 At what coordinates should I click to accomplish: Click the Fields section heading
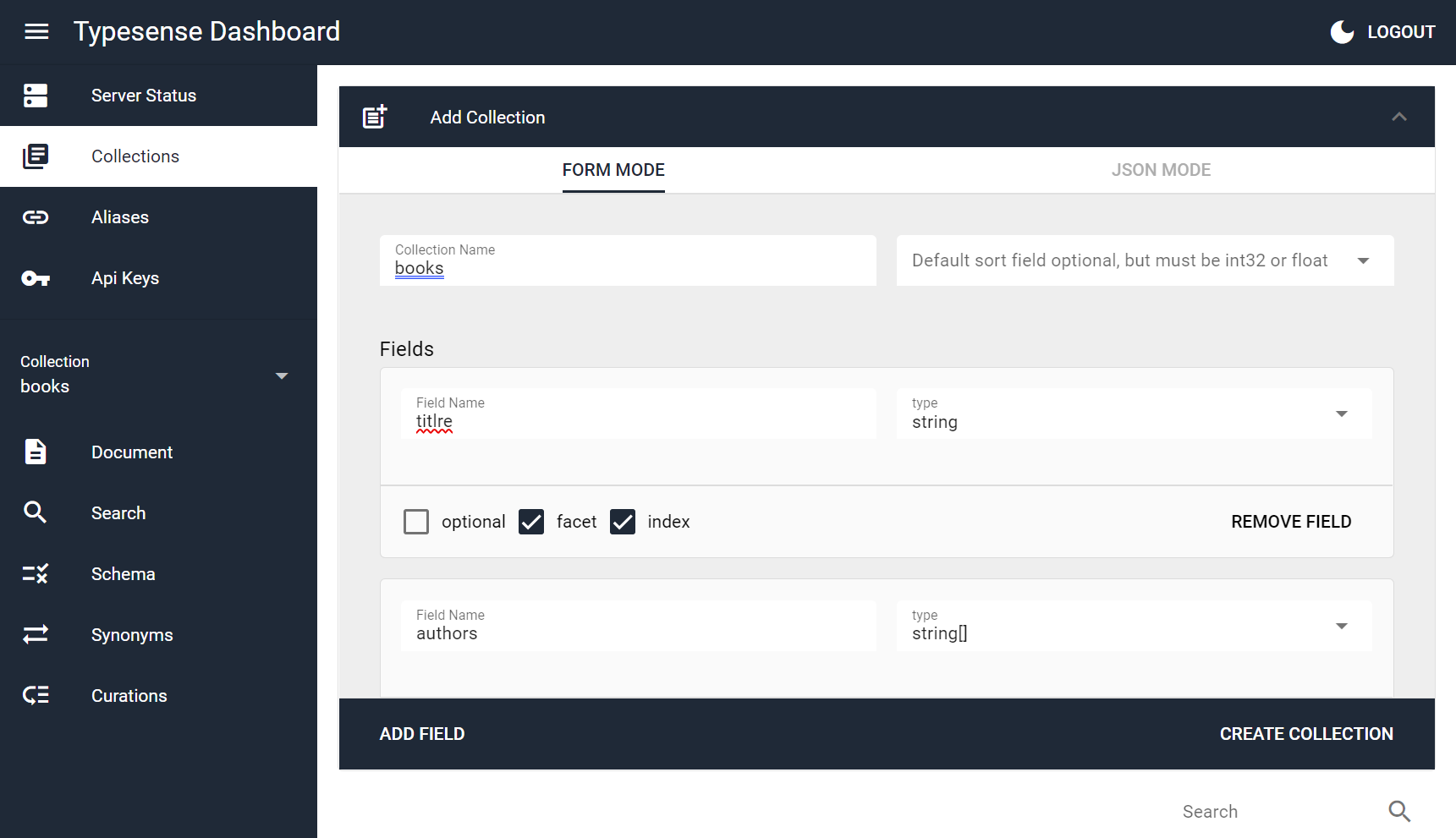pyautogui.click(x=407, y=349)
